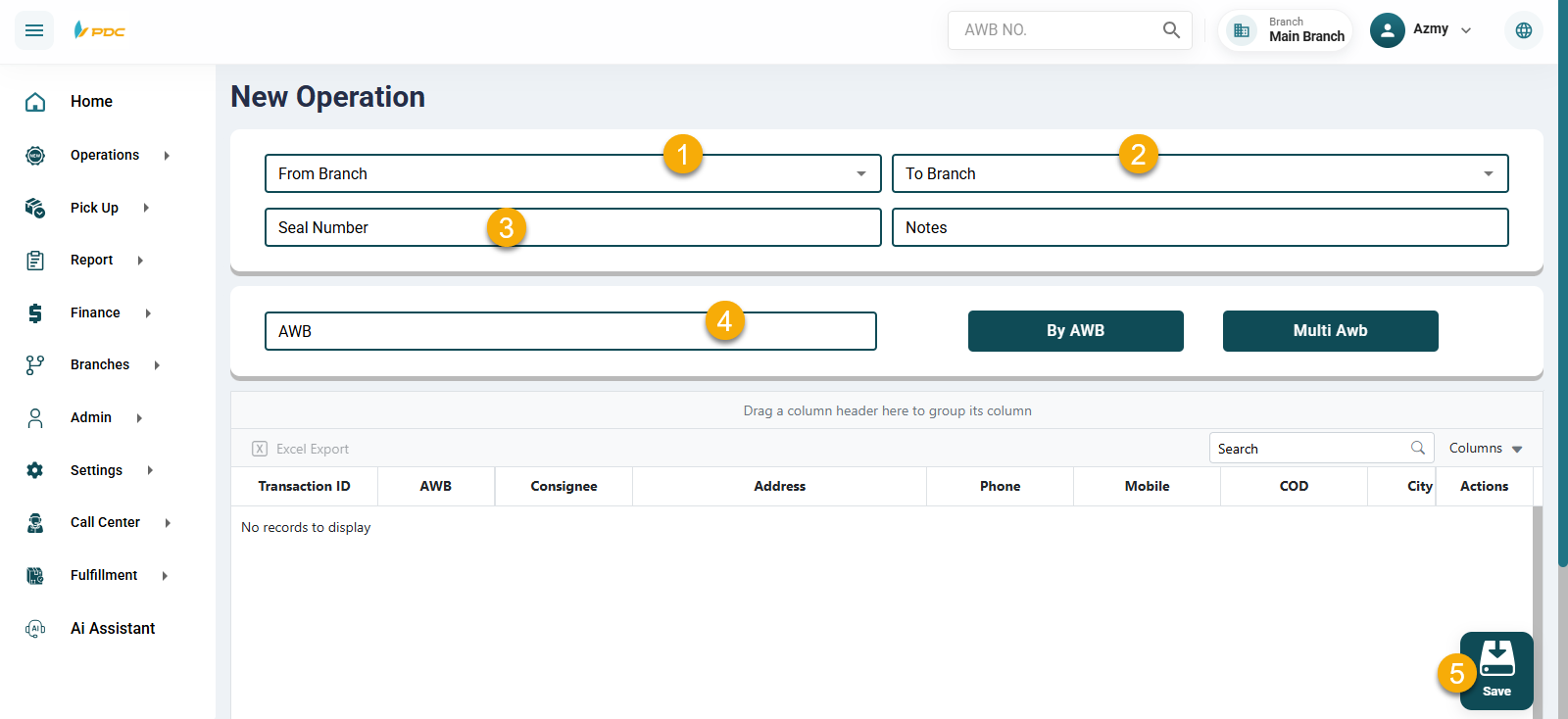1568x719 pixels.
Task: Click the AWB search magnifier icon
Action: point(1171,30)
